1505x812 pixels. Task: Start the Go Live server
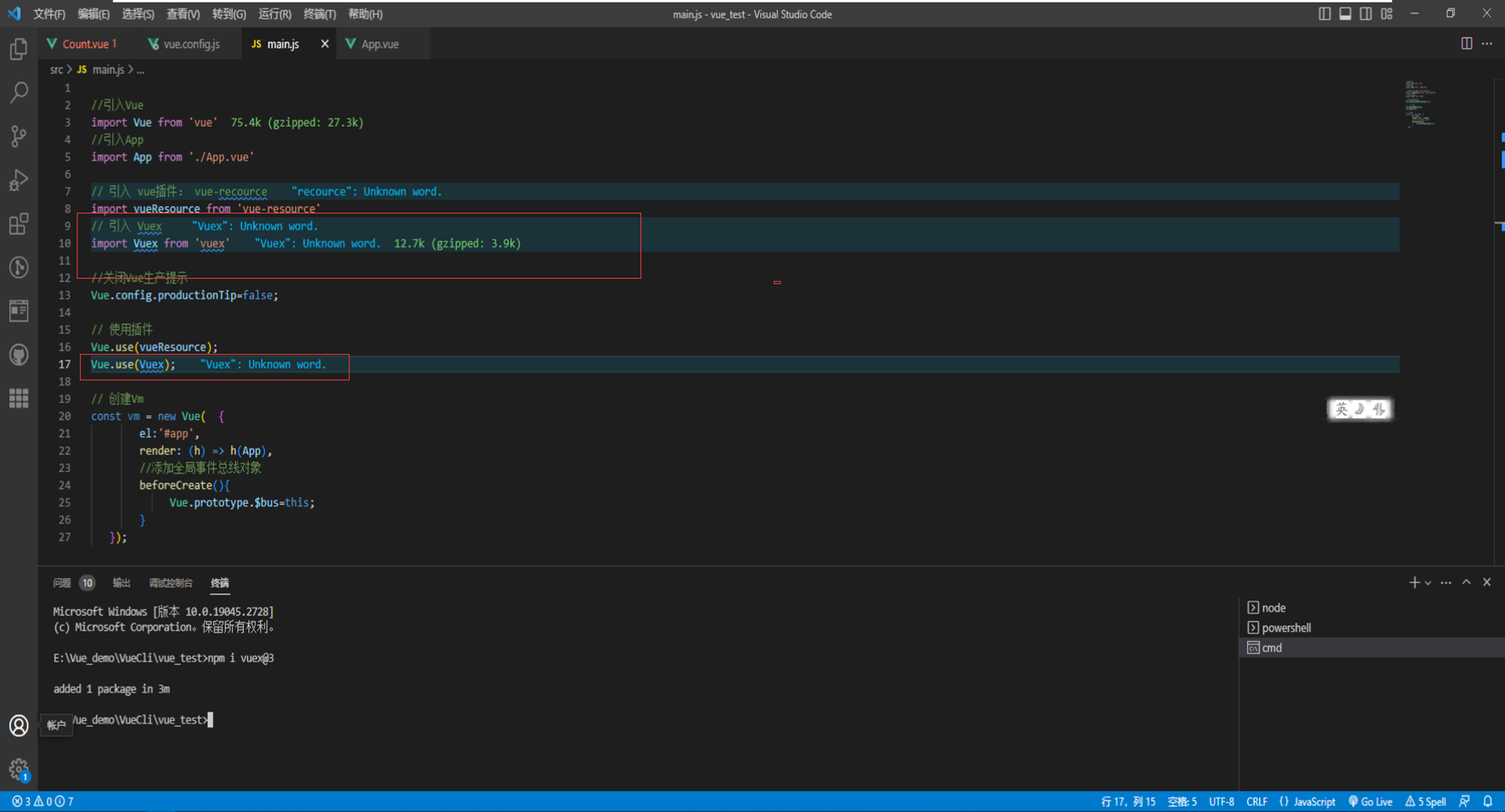(1370, 801)
